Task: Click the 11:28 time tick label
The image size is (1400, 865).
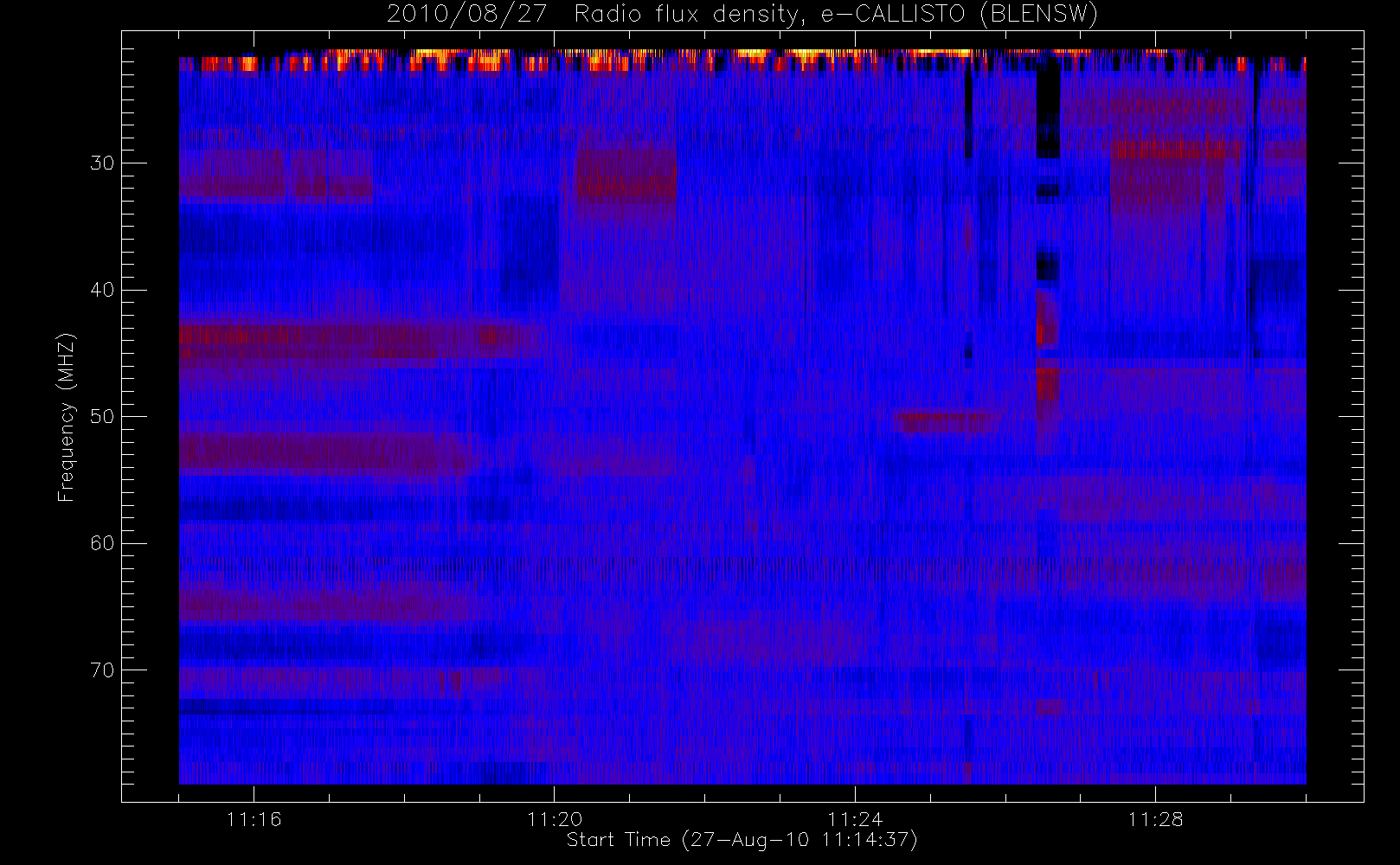Action: pyautogui.click(x=1155, y=819)
